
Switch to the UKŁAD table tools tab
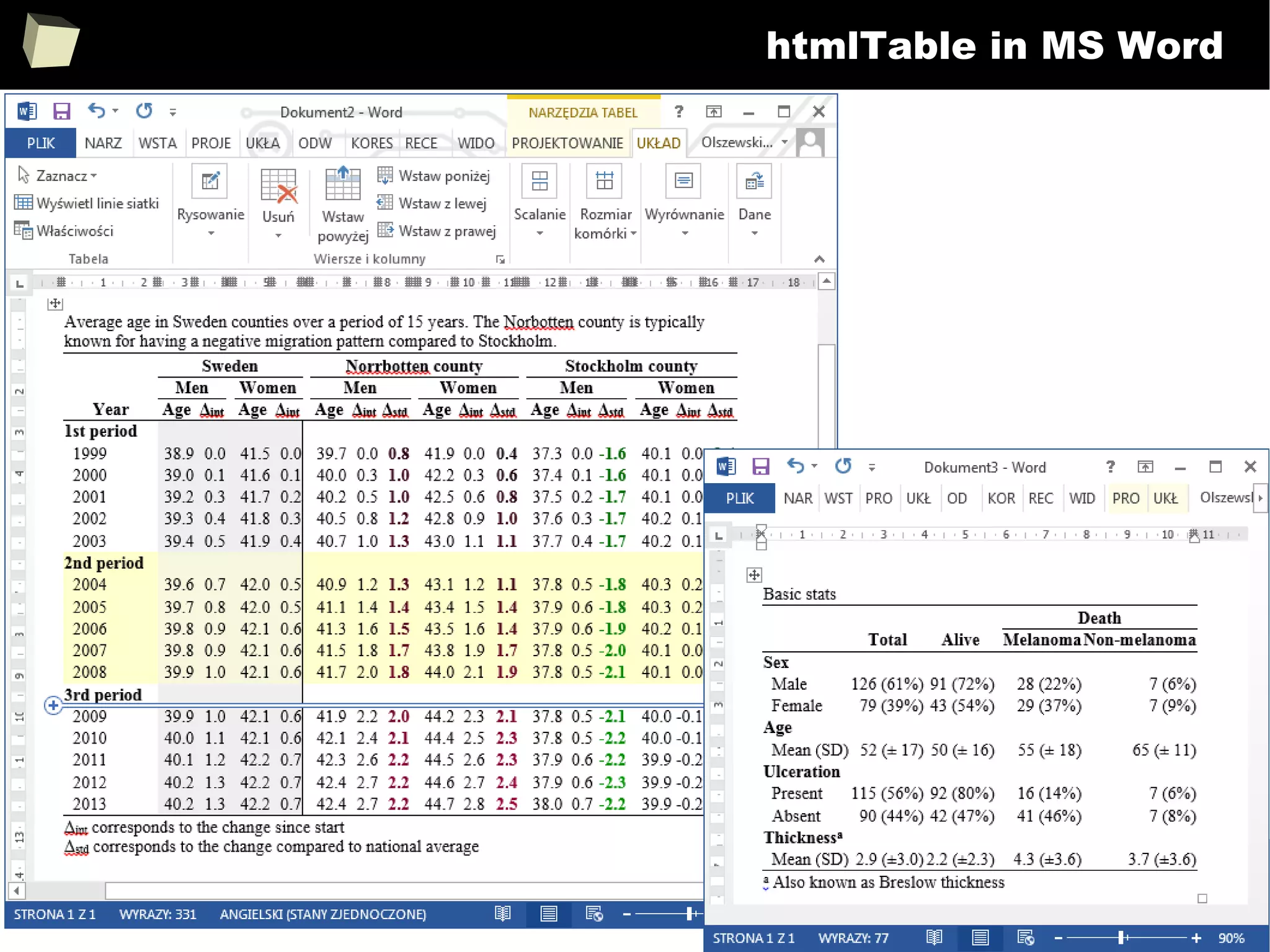point(659,143)
